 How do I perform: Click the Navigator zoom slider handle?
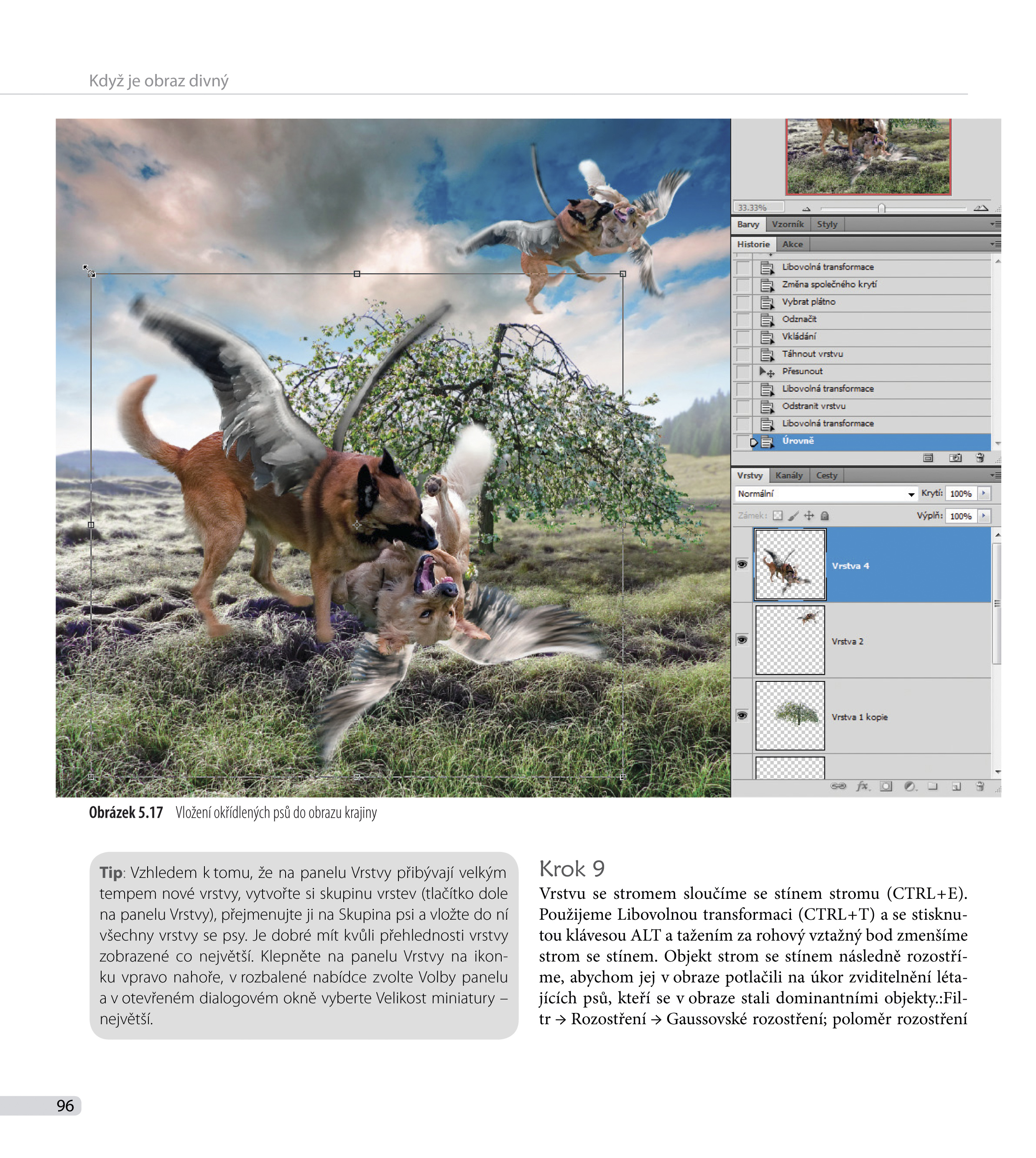point(881,208)
